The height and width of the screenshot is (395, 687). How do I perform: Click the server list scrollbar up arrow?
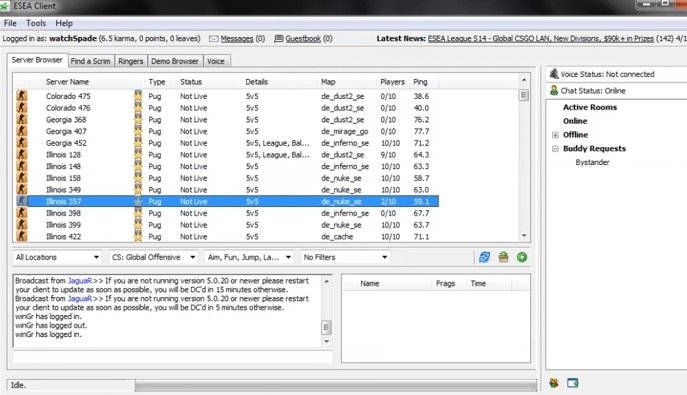coord(524,80)
